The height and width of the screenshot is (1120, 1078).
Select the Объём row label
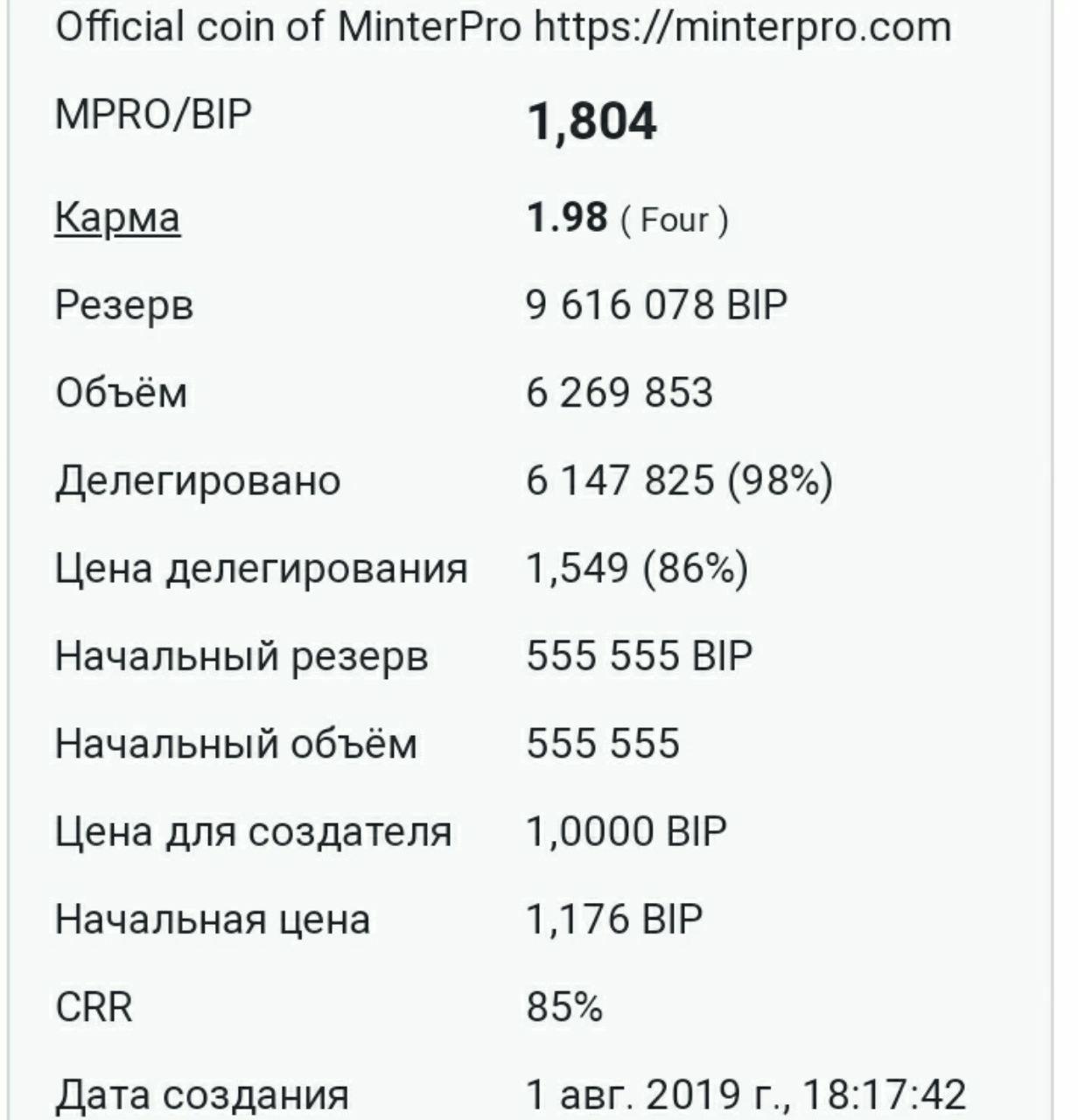point(121,393)
